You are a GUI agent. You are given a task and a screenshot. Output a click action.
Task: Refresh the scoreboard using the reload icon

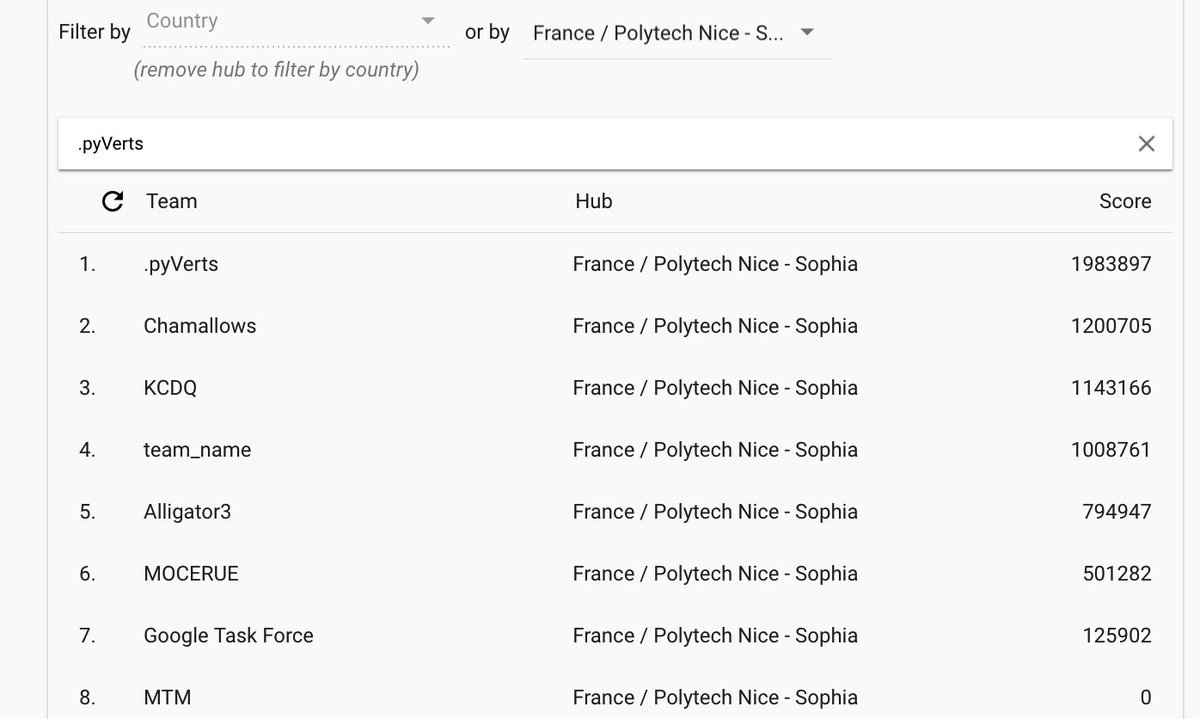[113, 202]
